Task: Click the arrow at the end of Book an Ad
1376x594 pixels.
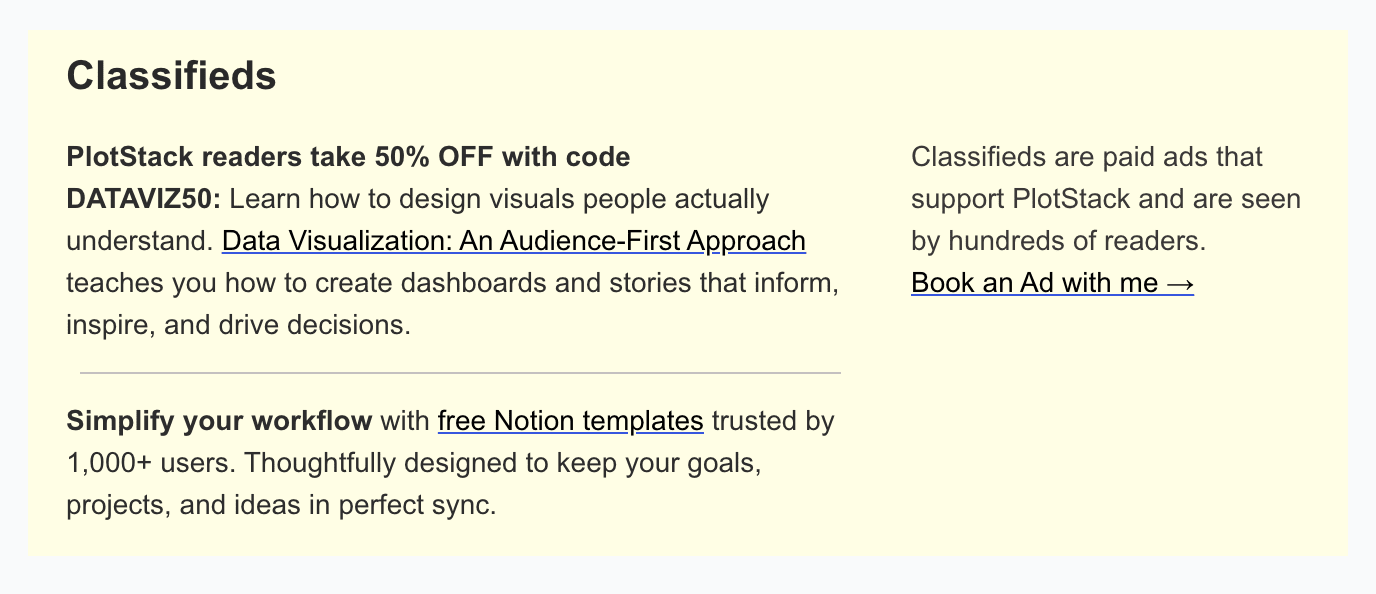Action: [x=1180, y=284]
